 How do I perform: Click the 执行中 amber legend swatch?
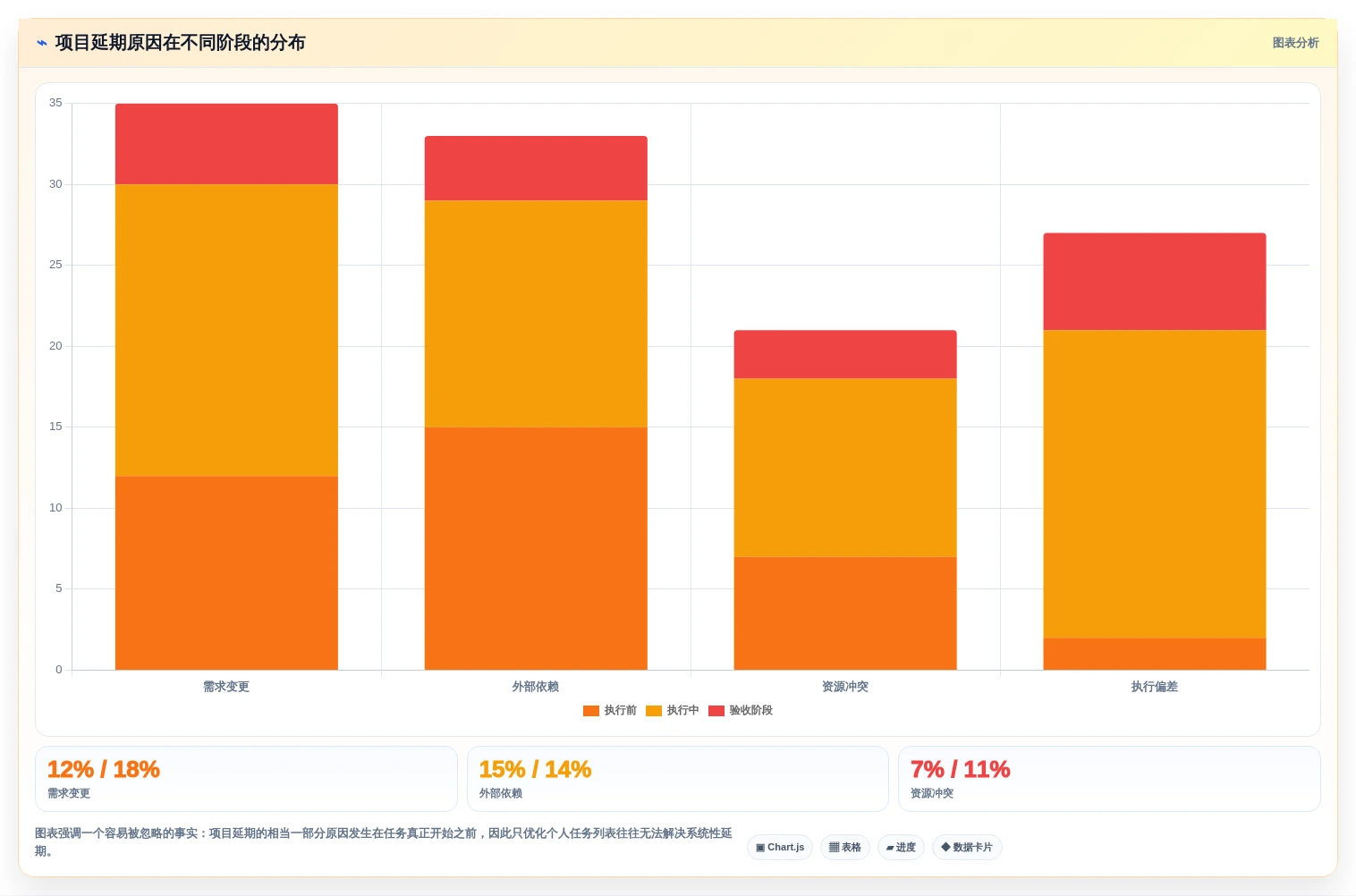pyautogui.click(x=653, y=711)
